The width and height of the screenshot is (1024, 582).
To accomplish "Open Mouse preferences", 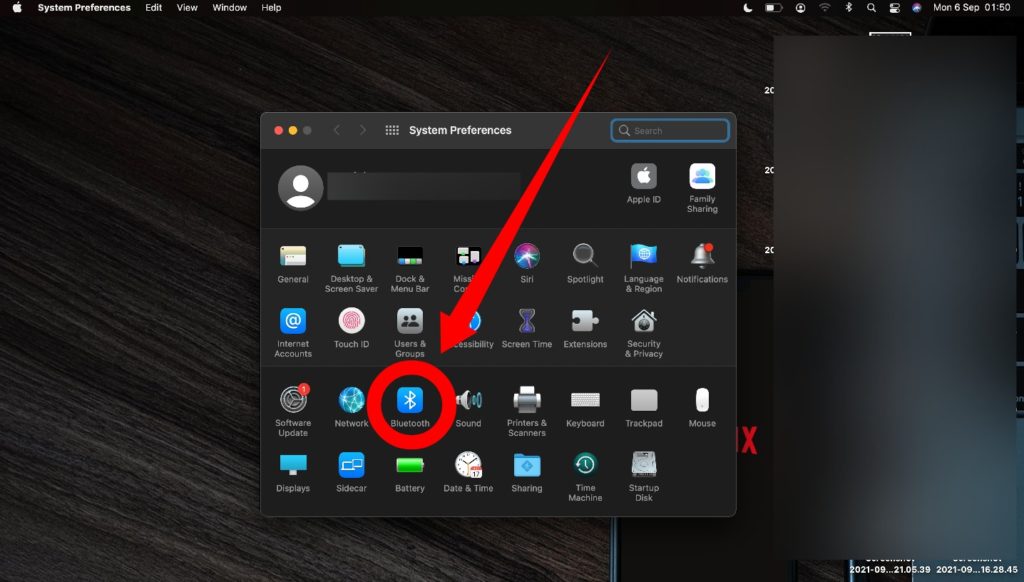I will (702, 407).
